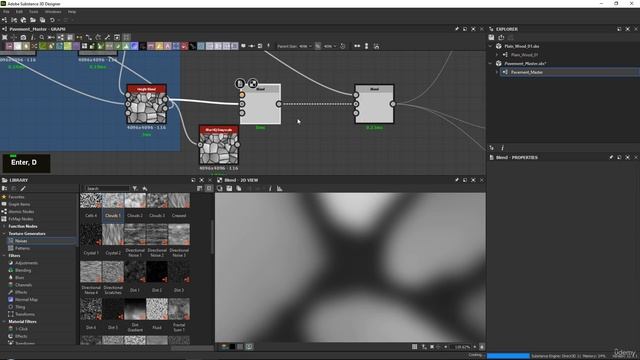Select the Noises library category
The image size is (640, 360).
[x=21, y=241]
